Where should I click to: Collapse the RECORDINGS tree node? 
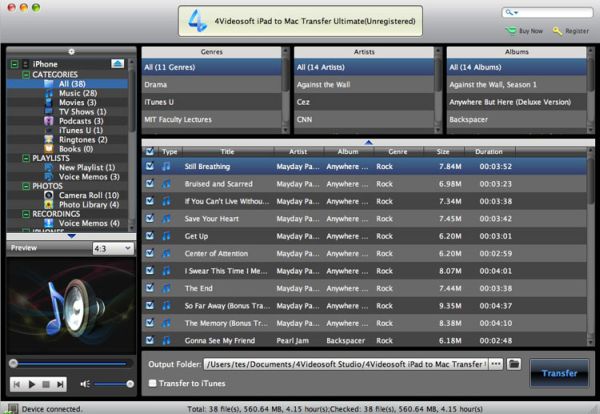pyautogui.click(x=26, y=214)
